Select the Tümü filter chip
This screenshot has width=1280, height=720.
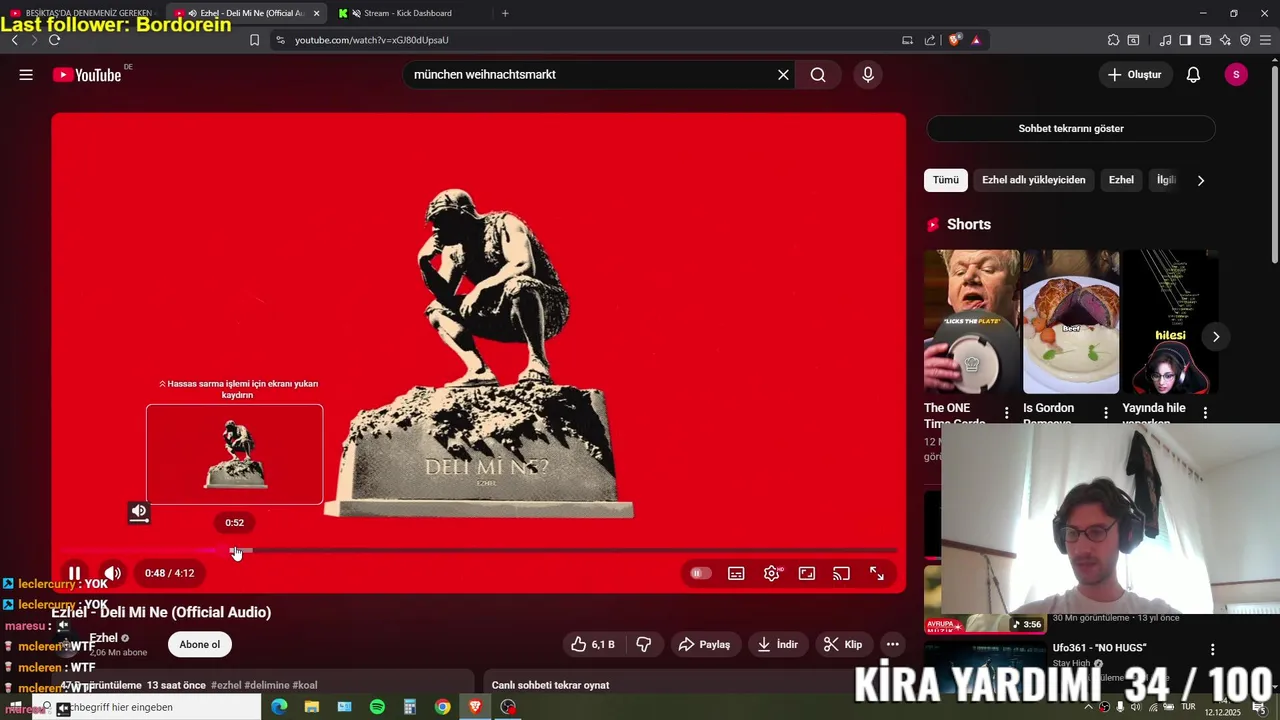pos(946,180)
